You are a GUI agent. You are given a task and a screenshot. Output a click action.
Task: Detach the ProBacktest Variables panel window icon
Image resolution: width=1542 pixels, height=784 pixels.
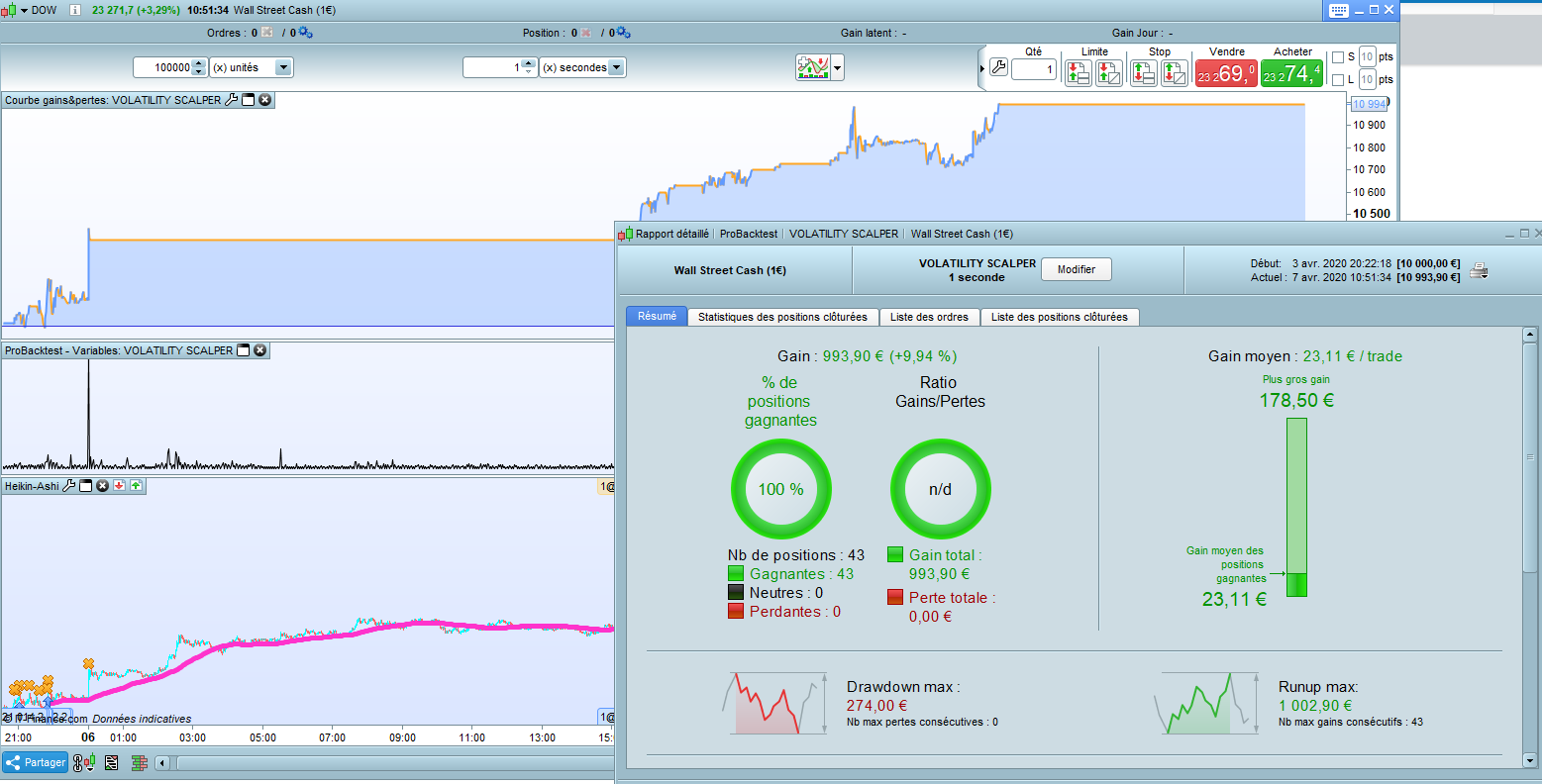[244, 350]
